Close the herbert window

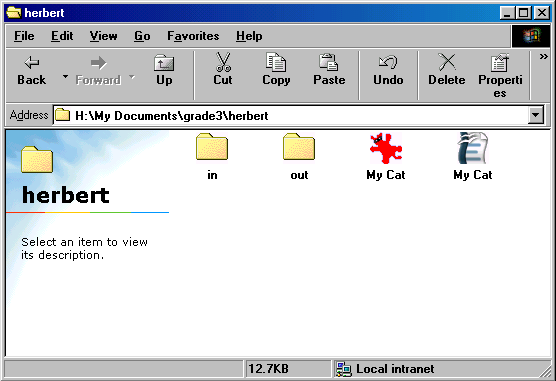click(x=542, y=13)
